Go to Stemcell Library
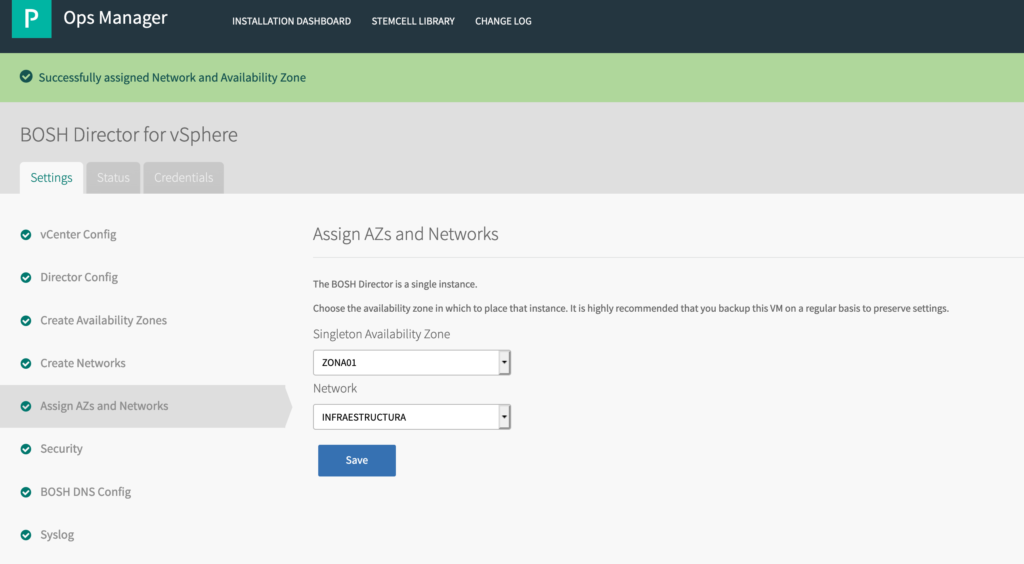Image resolution: width=1024 pixels, height=564 pixels. point(413,21)
